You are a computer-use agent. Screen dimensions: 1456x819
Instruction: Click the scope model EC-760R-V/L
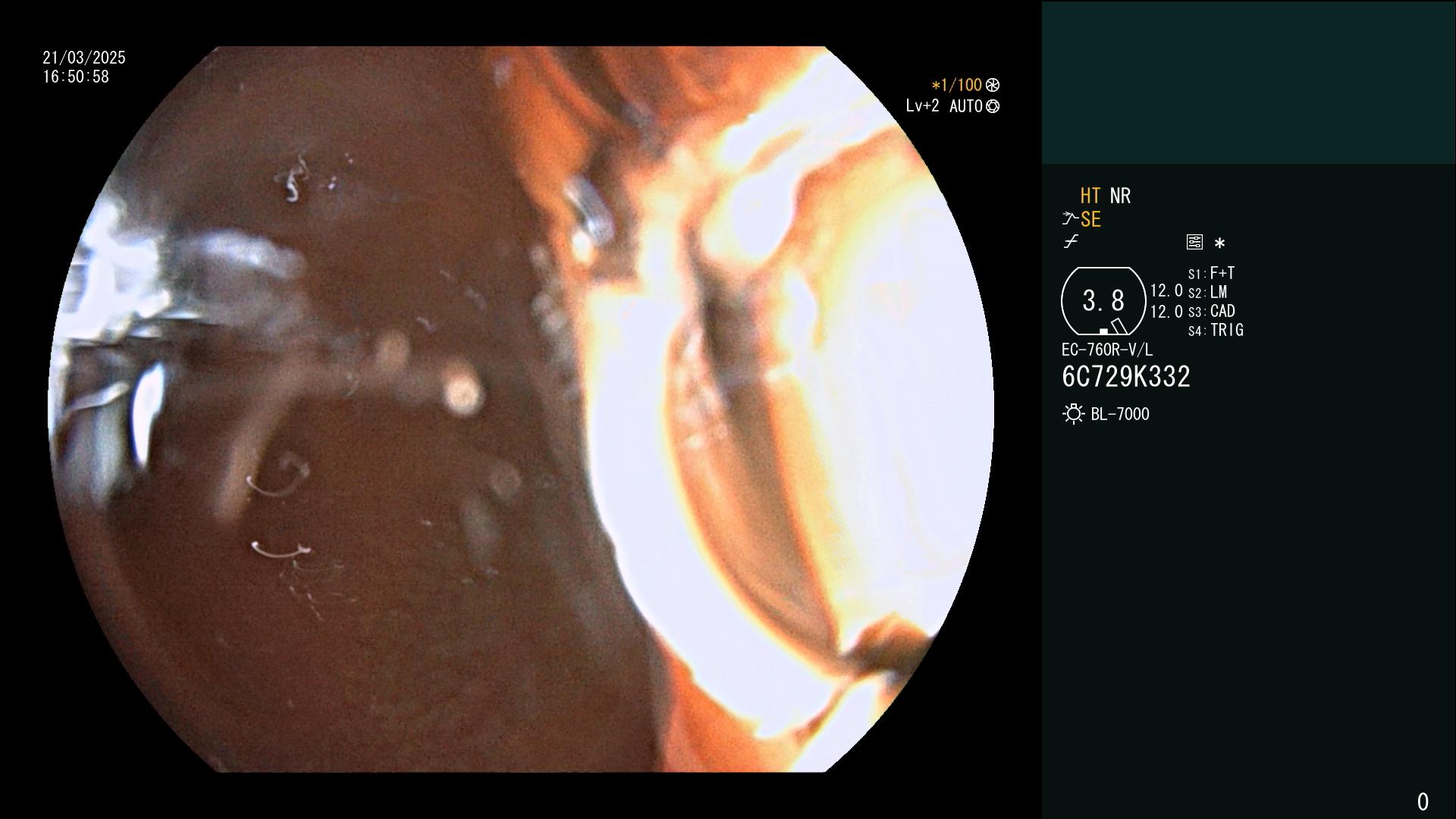[x=1107, y=350]
